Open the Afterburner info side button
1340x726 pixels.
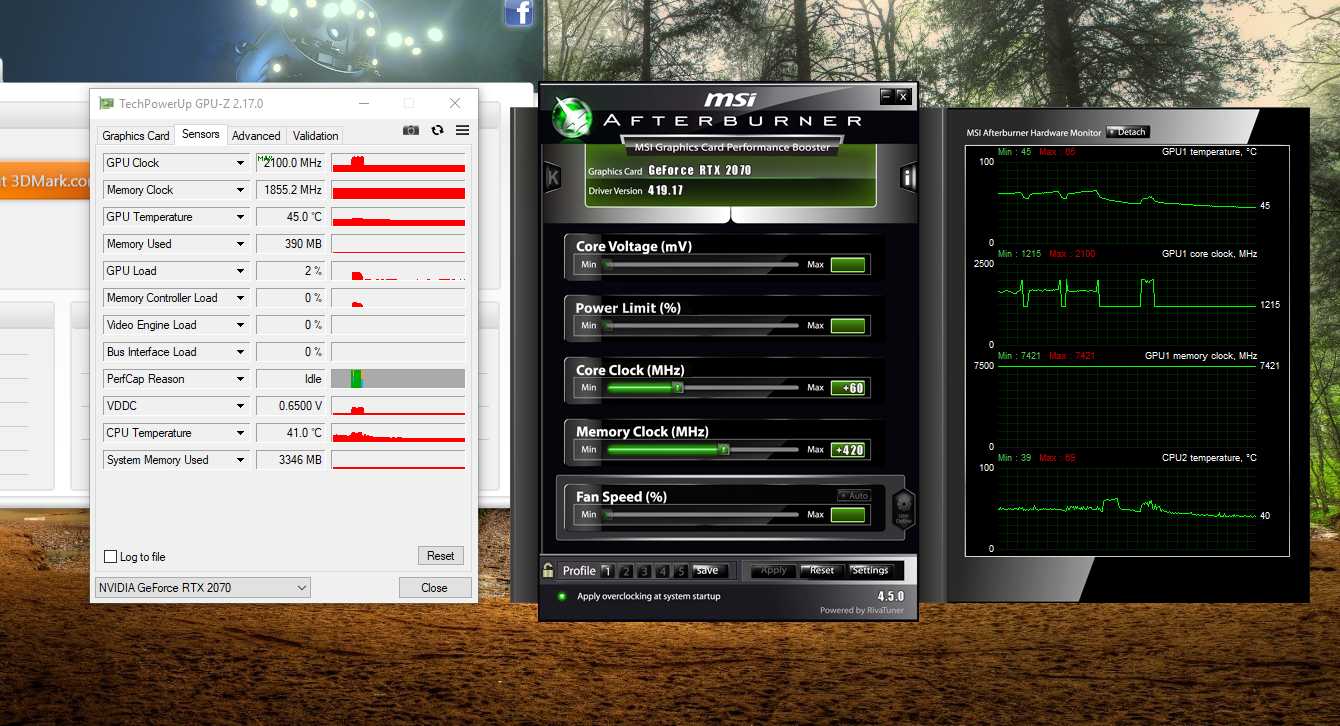tap(908, 178)
